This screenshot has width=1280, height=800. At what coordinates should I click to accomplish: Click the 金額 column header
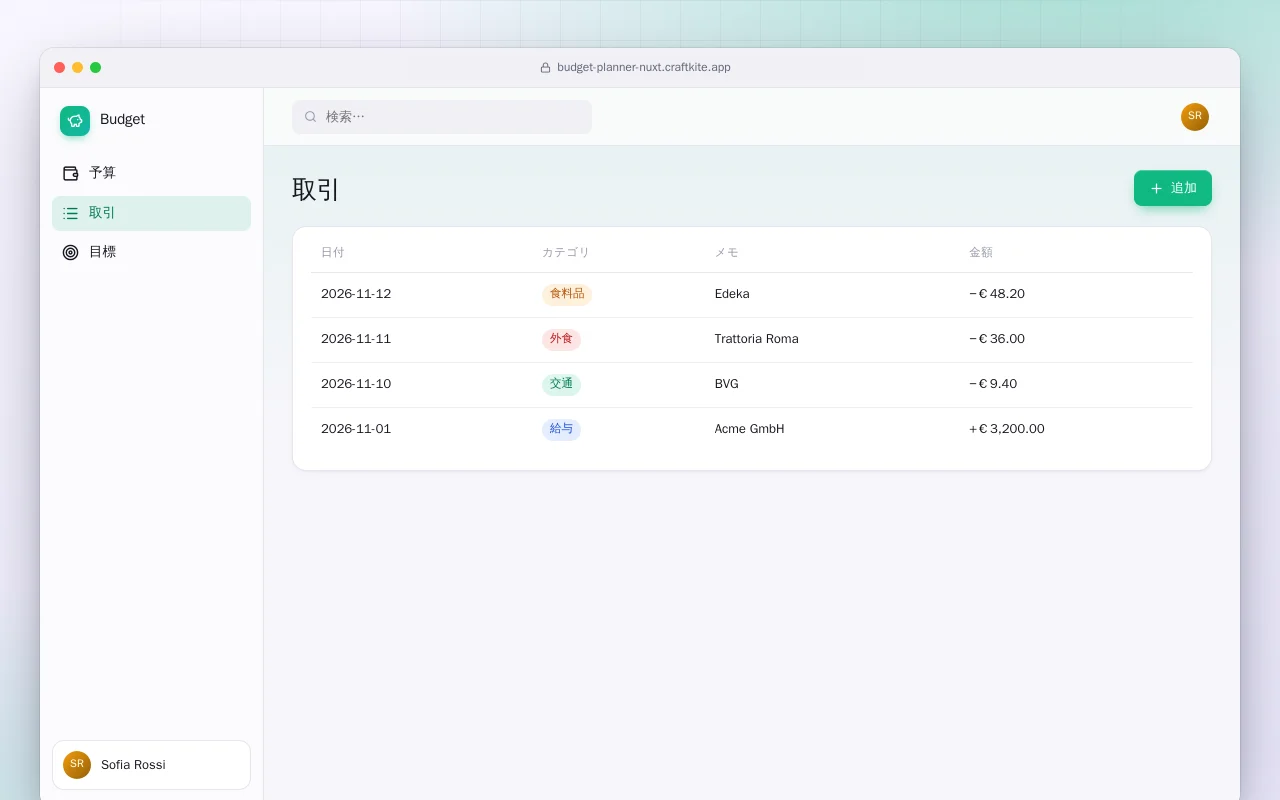[981, 253]
